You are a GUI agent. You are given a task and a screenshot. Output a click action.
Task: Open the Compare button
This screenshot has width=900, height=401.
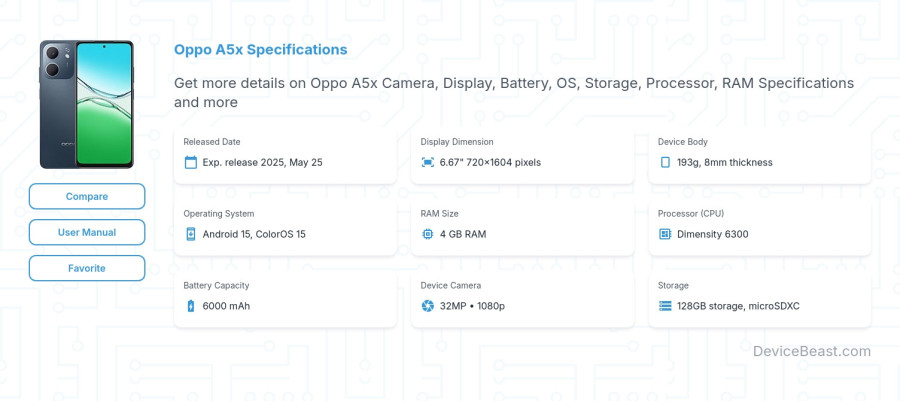(87, 196)
